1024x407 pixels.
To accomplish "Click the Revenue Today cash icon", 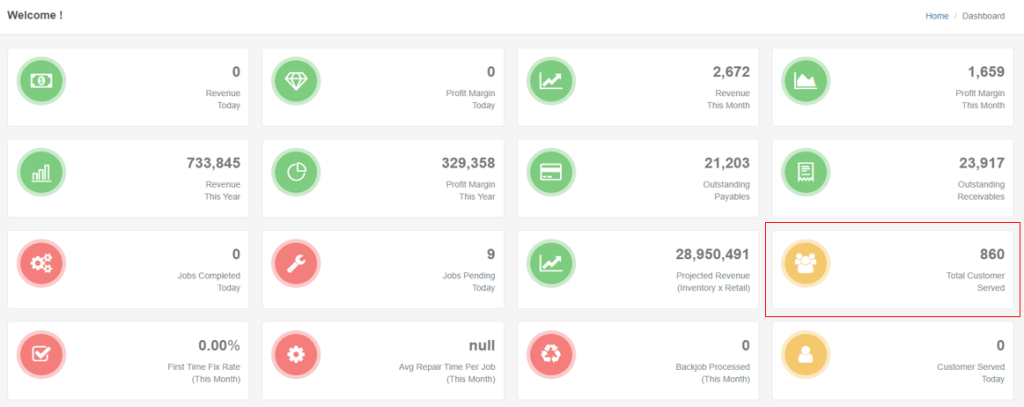I will [x=42, y=81].
